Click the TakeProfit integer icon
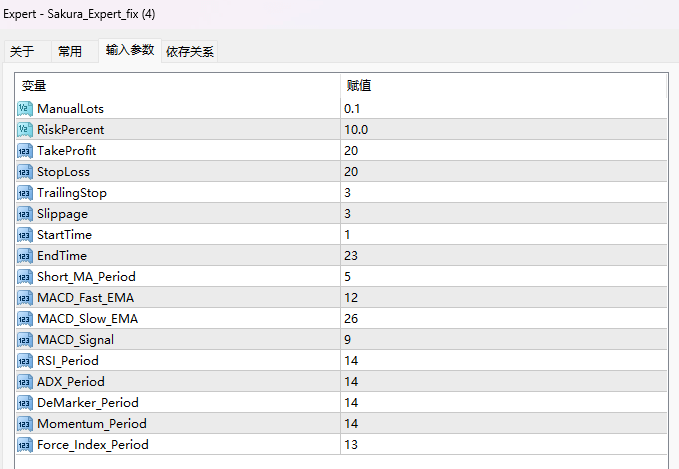The width and height of the screenshot is (679, 469). 25,150
